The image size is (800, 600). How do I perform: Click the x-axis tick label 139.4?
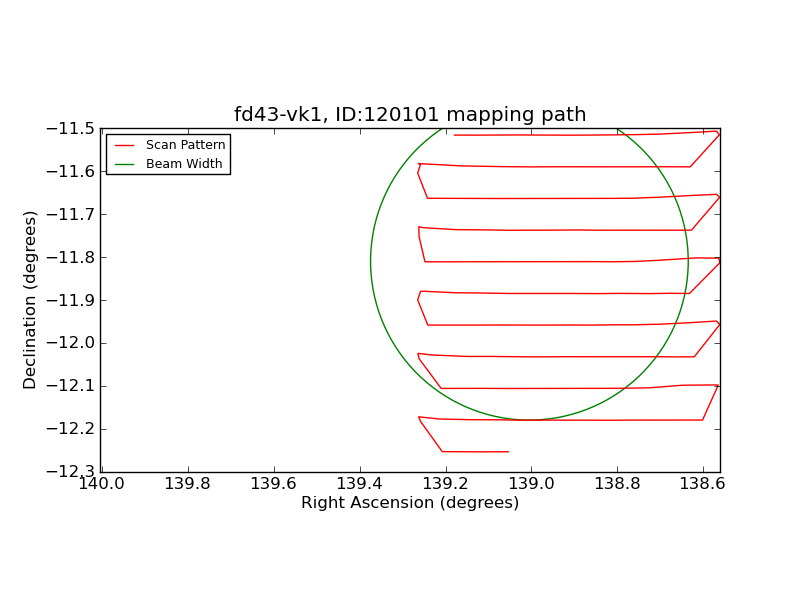[359, 483]
